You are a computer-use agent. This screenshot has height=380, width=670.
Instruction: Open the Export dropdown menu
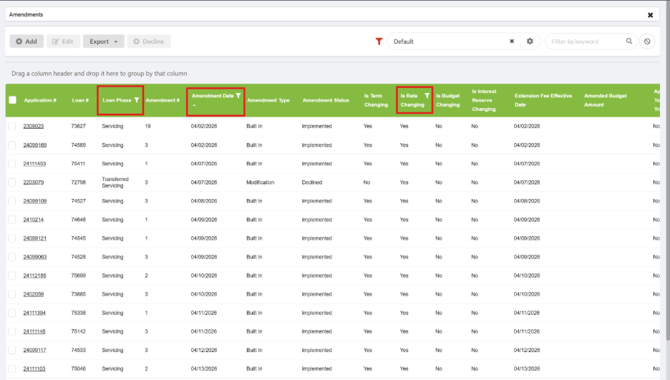103,41
